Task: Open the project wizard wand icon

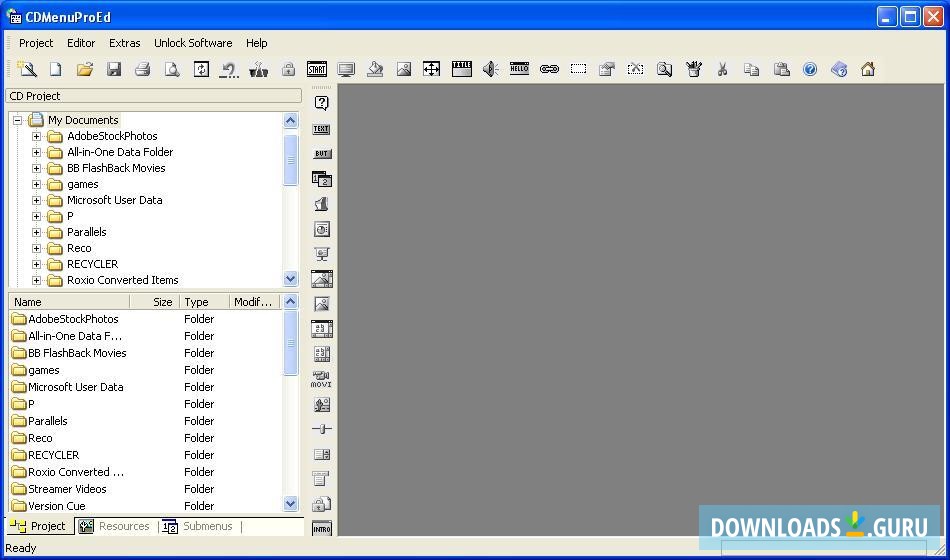Action: click(27, 68)
